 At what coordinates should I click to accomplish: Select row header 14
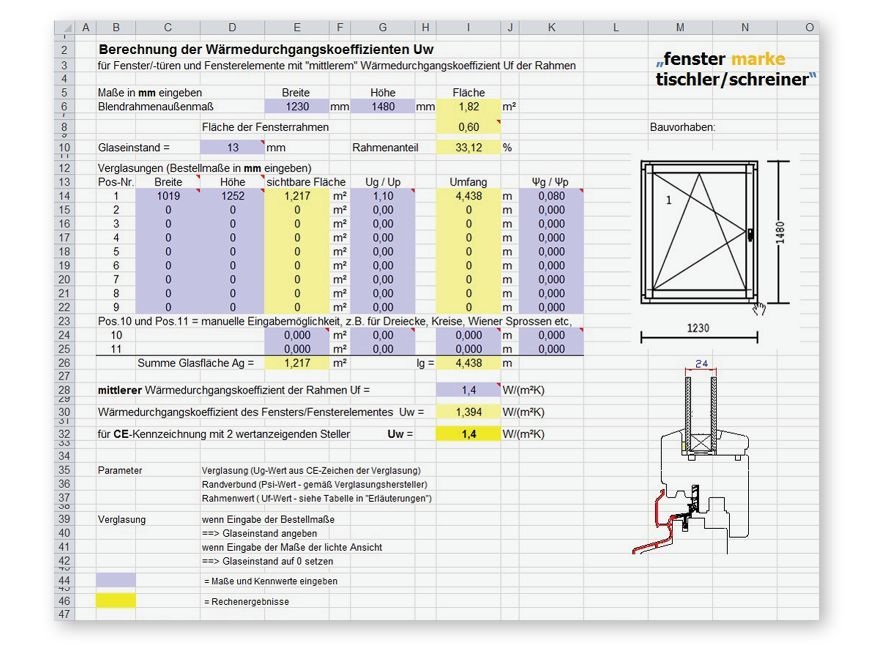pyautogui.click(x=64, y=197)
